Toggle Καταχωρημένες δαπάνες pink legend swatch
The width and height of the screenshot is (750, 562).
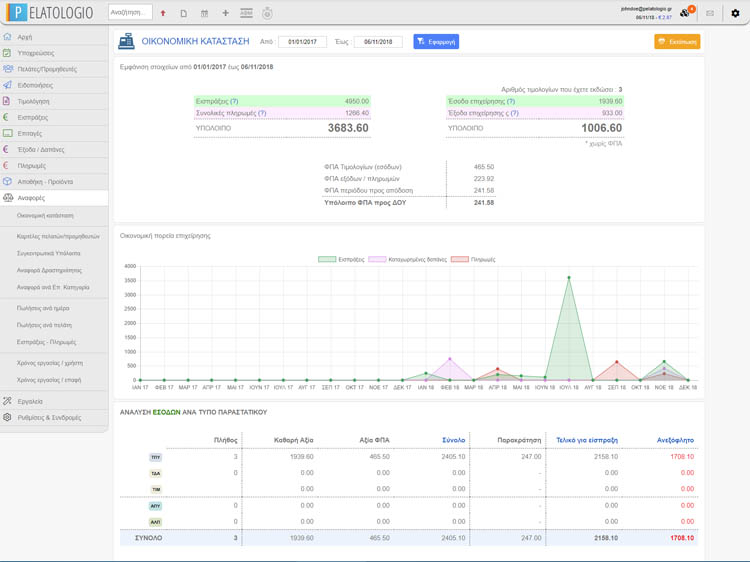tap(377, 259)
